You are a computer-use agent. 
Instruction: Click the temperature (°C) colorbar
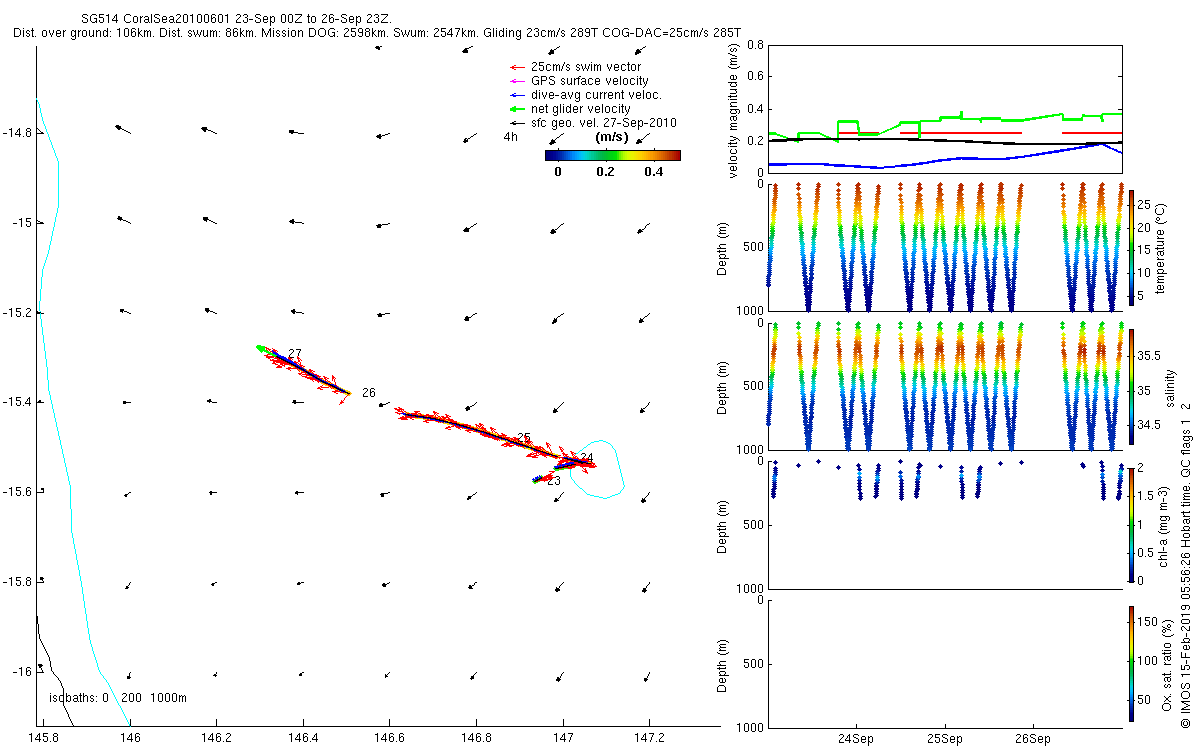[1131, 247]
